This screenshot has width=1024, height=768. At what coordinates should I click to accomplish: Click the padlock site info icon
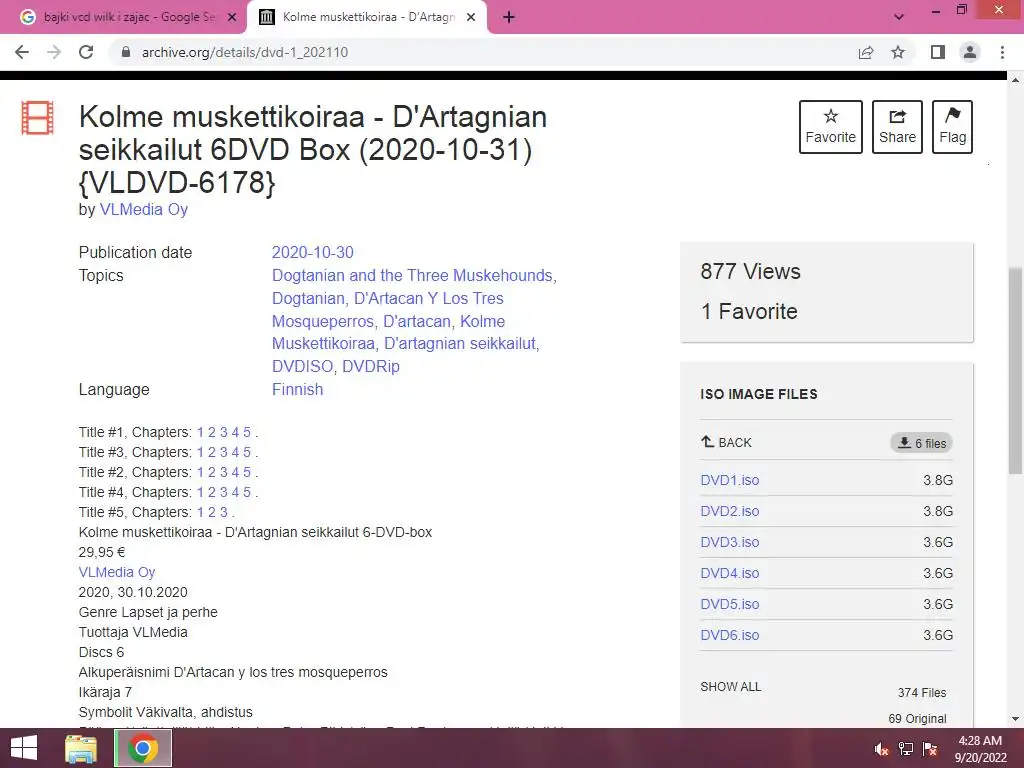coord(126,52)
